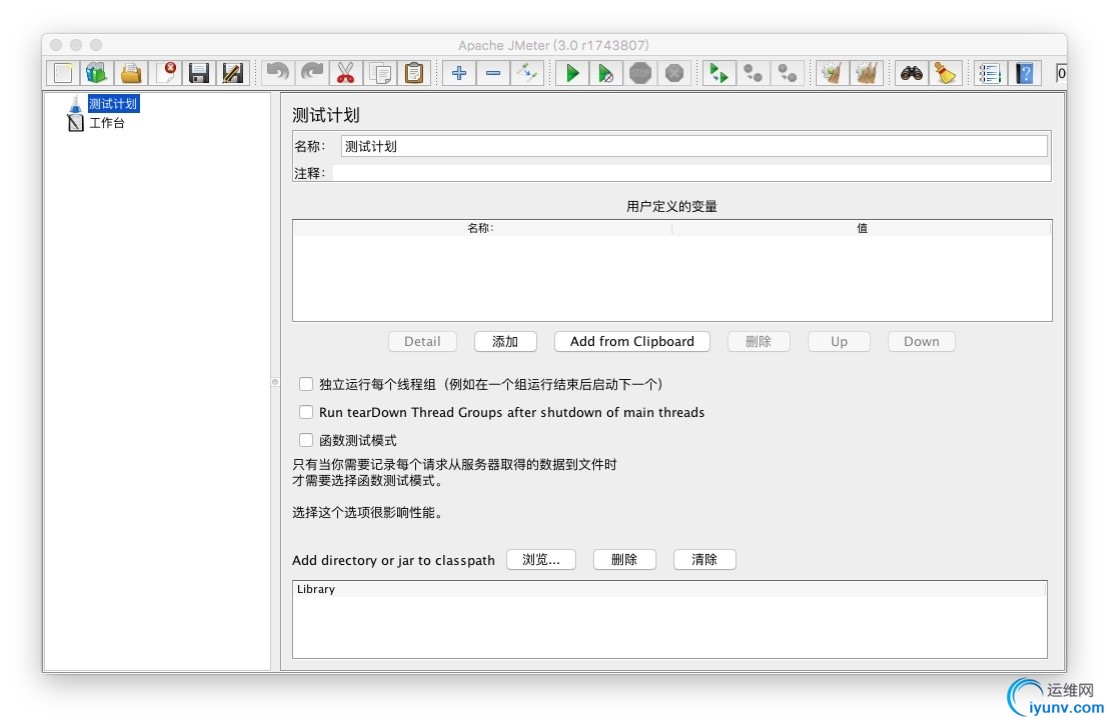Click the Clear results broom icon
This screenshot has height=724, width=1110.
pos(832,73)
